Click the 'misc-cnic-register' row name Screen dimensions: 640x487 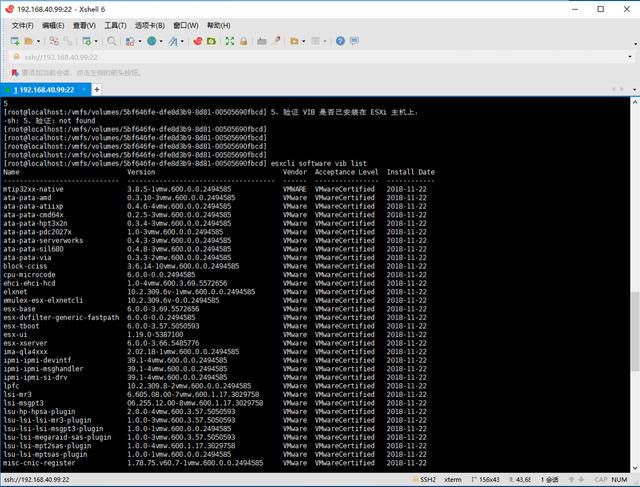tap(39, 463)
